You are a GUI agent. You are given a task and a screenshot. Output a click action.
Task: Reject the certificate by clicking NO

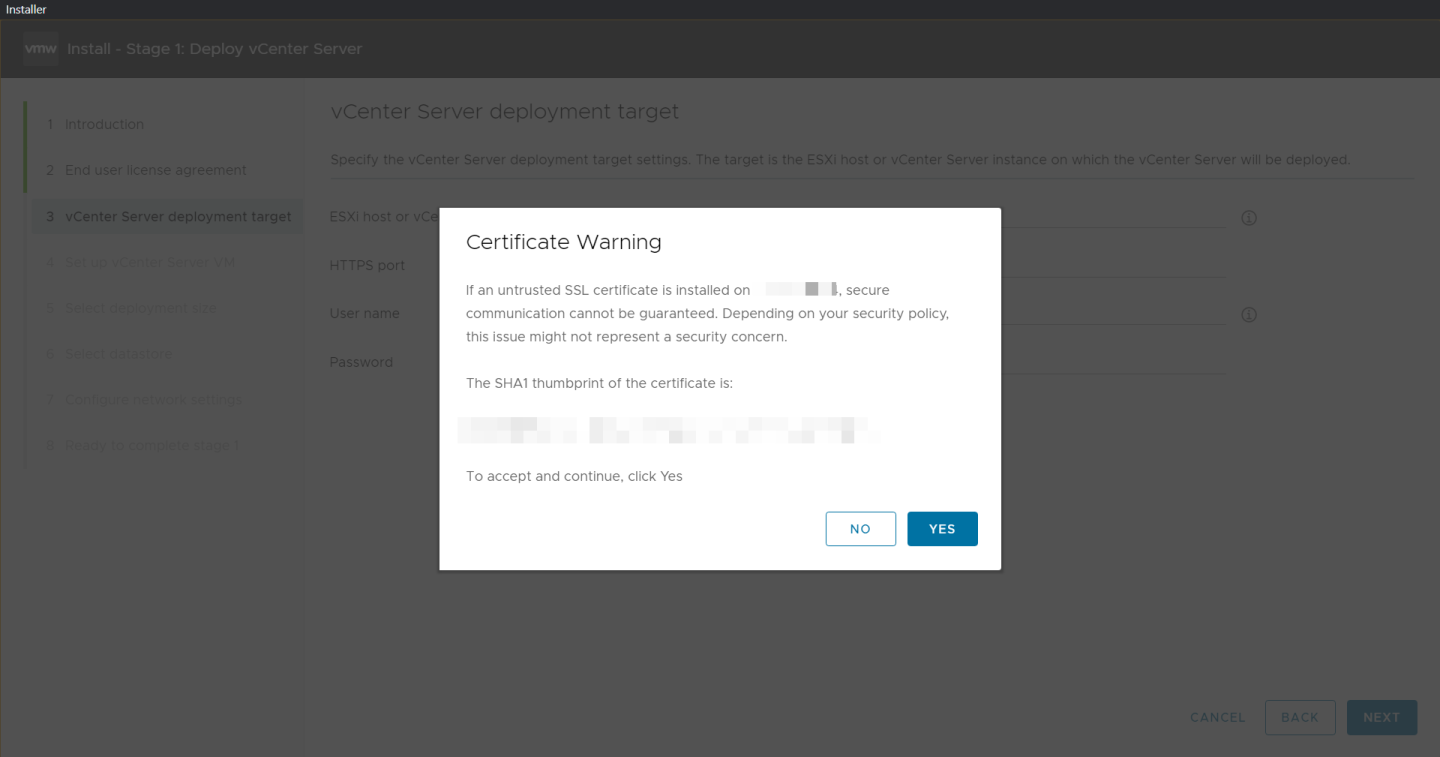[x=860, y=528]
